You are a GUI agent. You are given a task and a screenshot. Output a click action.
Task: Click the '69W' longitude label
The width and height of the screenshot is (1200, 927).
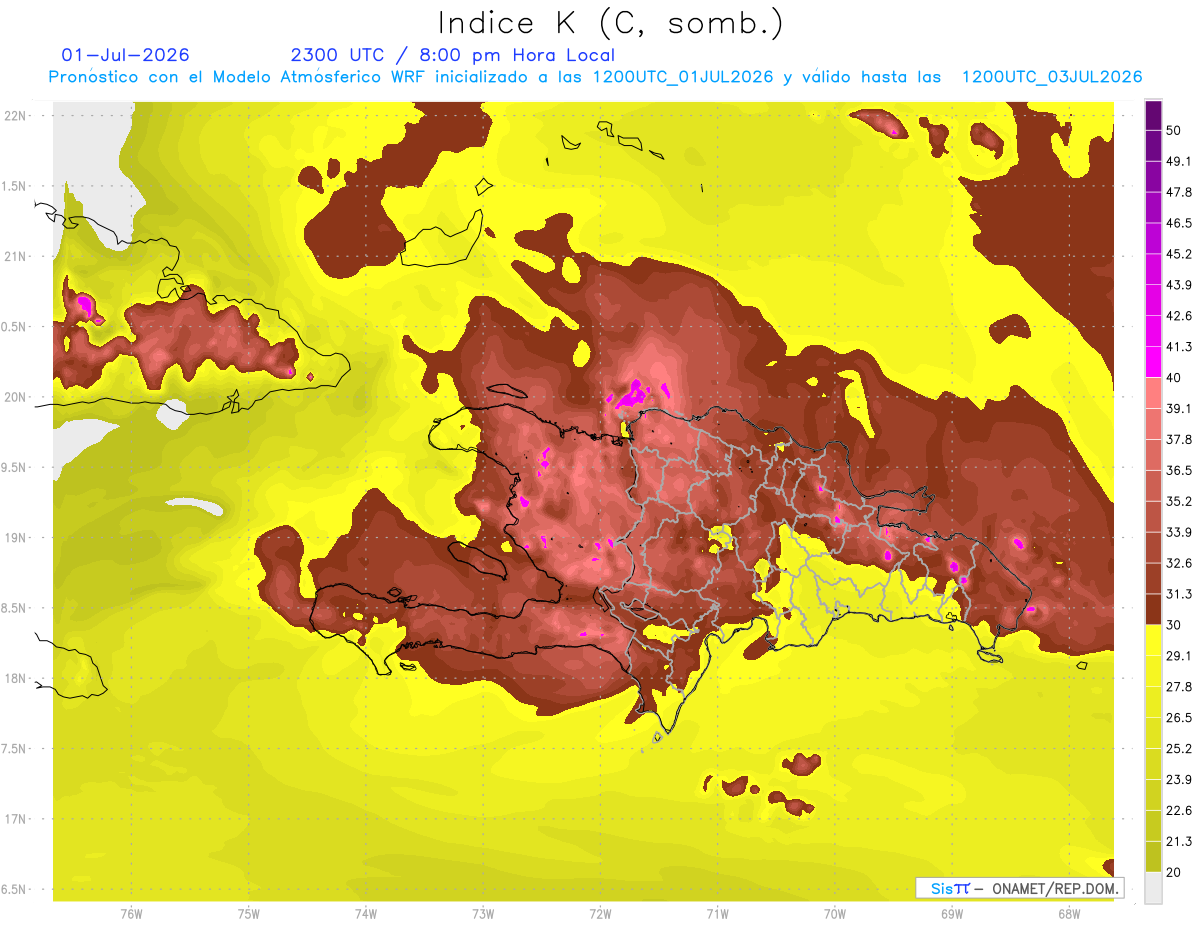pyautogui.click(x=951, y=914)
